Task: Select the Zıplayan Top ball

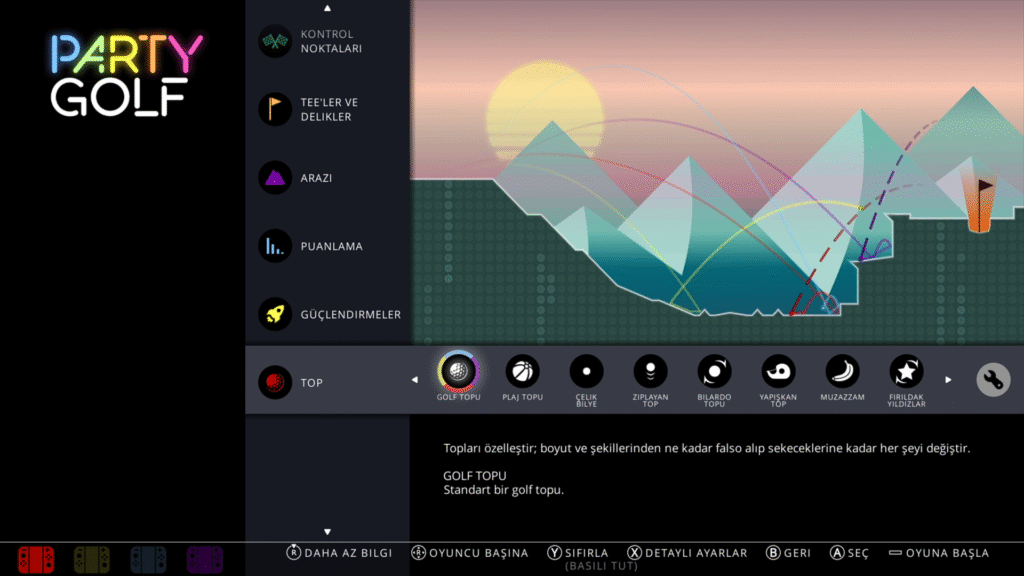Action: [650, 371]
